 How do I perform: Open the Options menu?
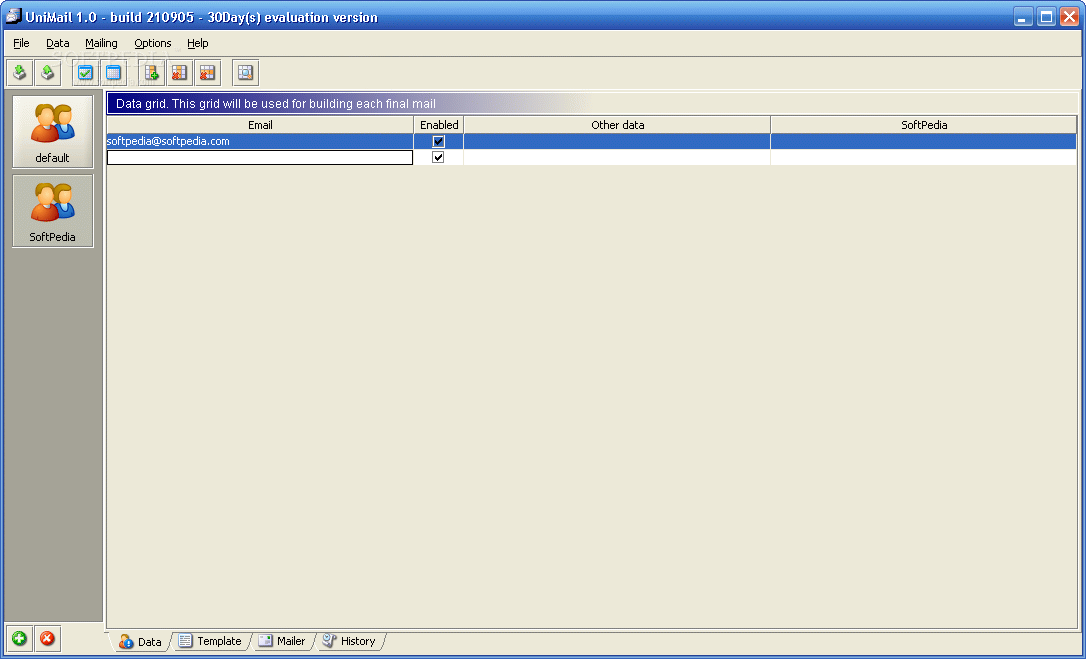[152, 43]
